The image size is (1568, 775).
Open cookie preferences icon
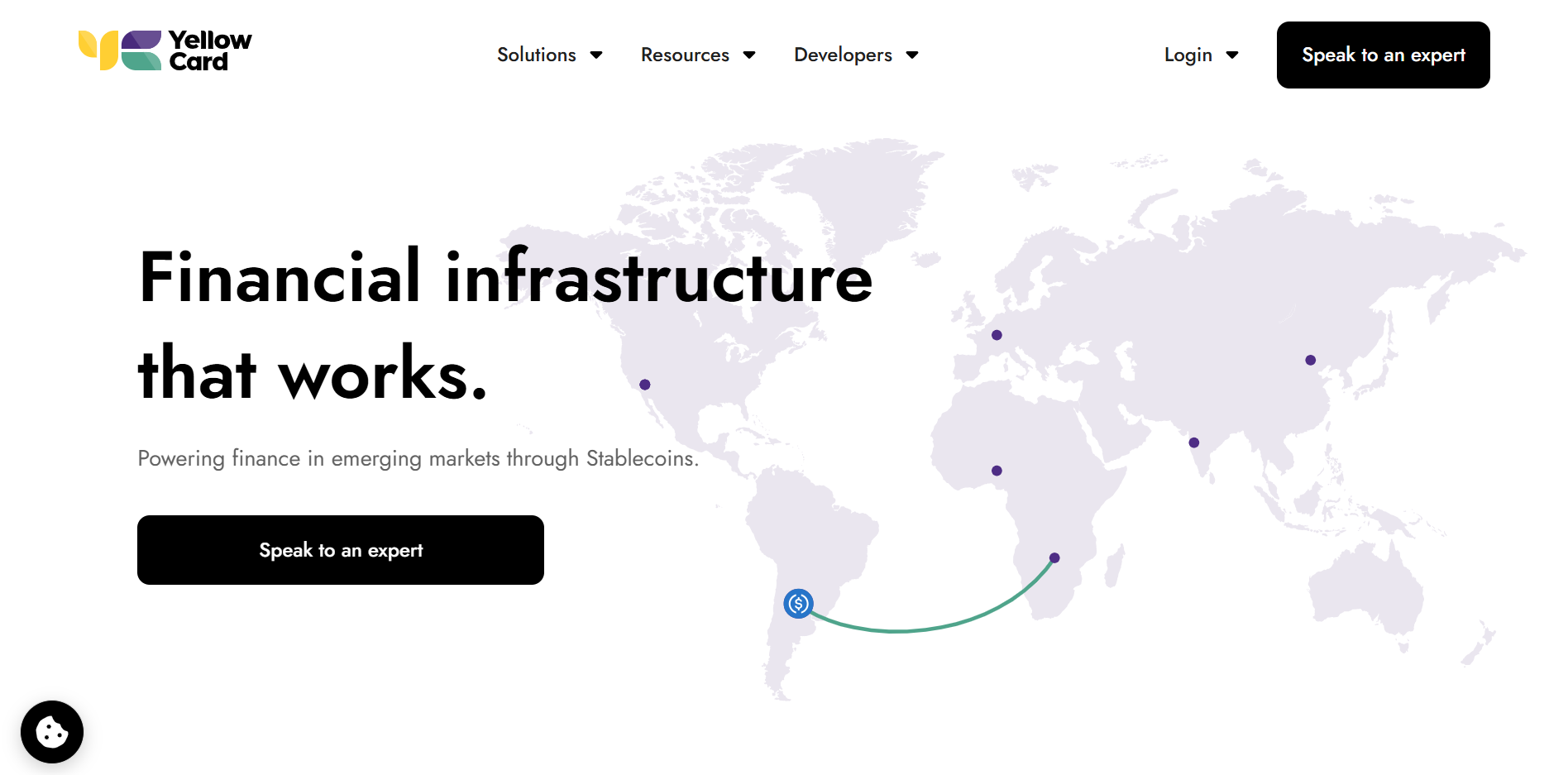(52, 732)
